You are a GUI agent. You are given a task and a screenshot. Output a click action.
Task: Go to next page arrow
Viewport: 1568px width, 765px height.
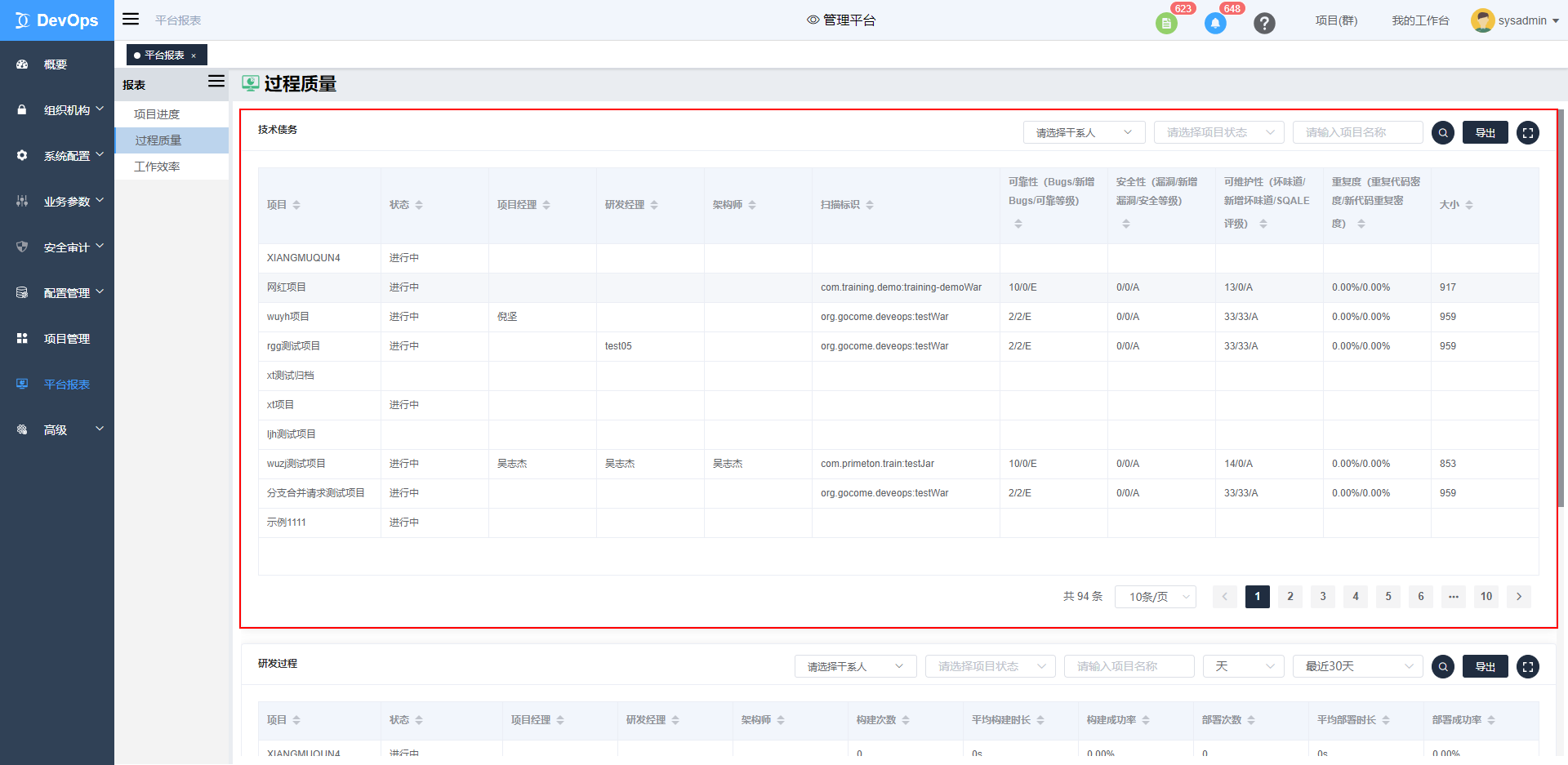(1519, 597)
